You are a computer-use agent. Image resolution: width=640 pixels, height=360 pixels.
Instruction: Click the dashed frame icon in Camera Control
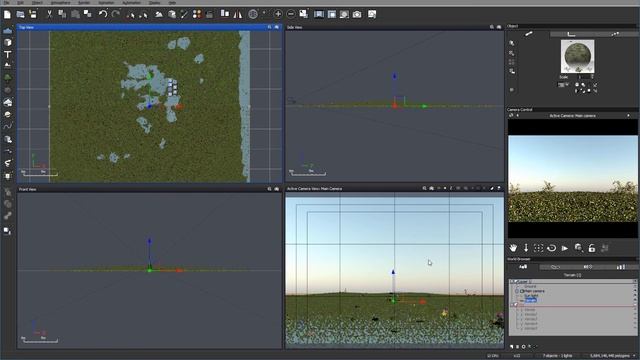tap(539, 248)
